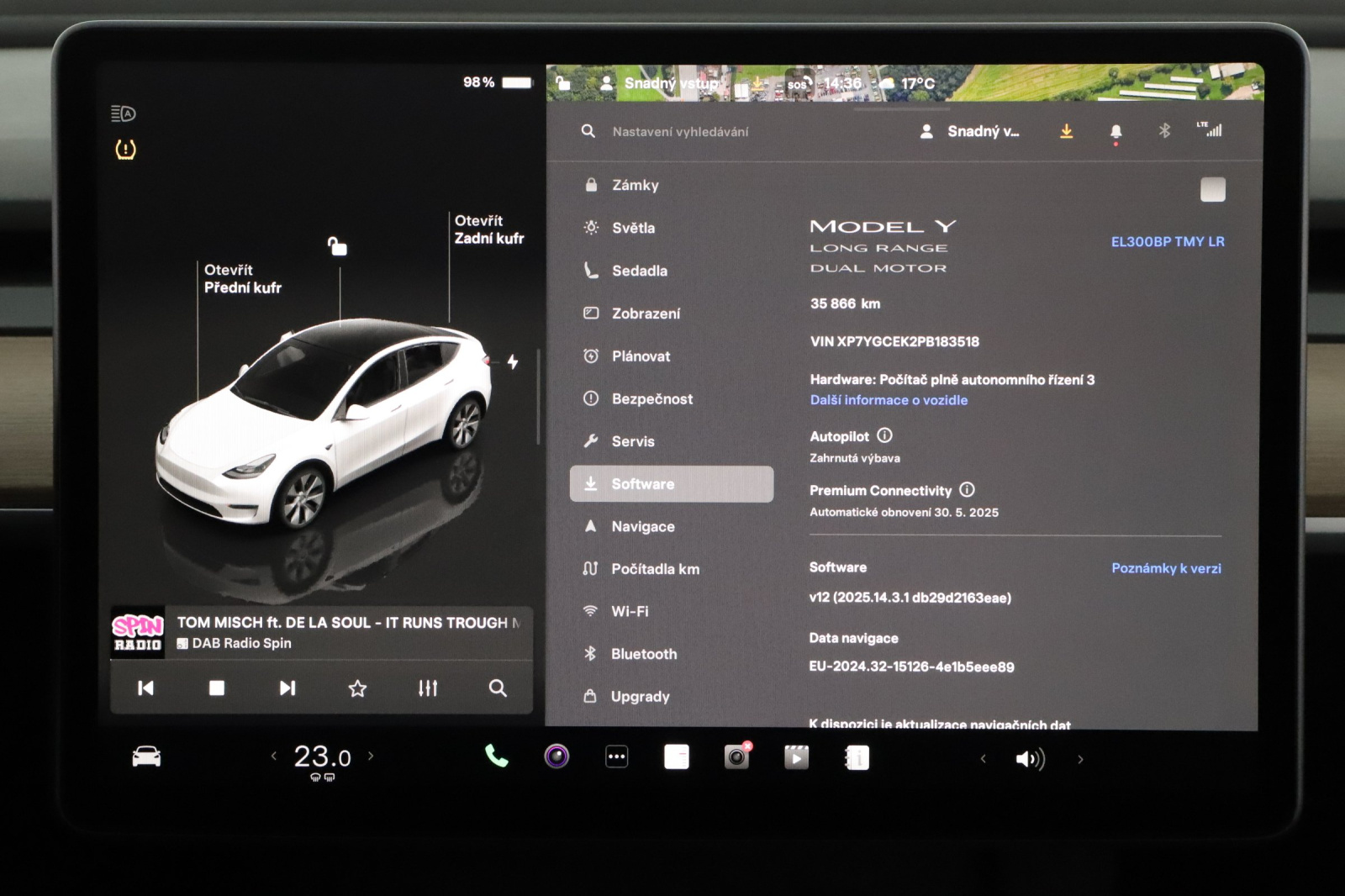Click the top bar lock icon

[562, 82]
